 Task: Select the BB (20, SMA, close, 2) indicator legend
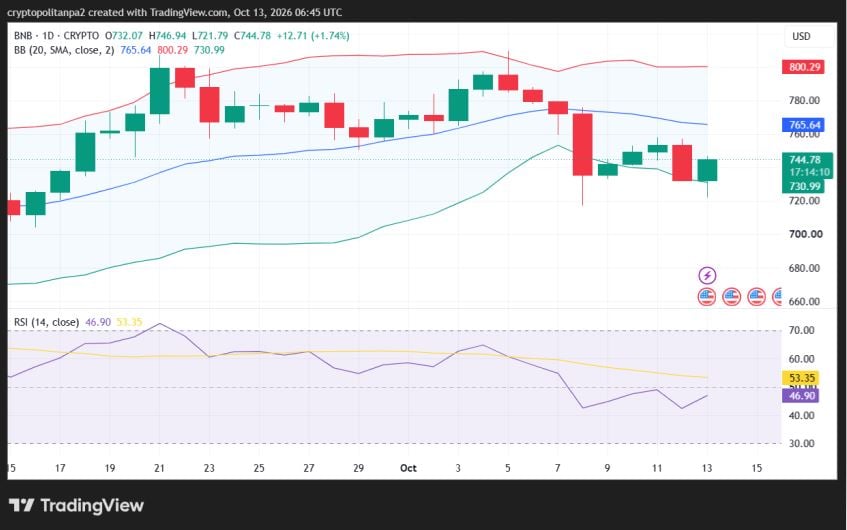click(64, 50)
